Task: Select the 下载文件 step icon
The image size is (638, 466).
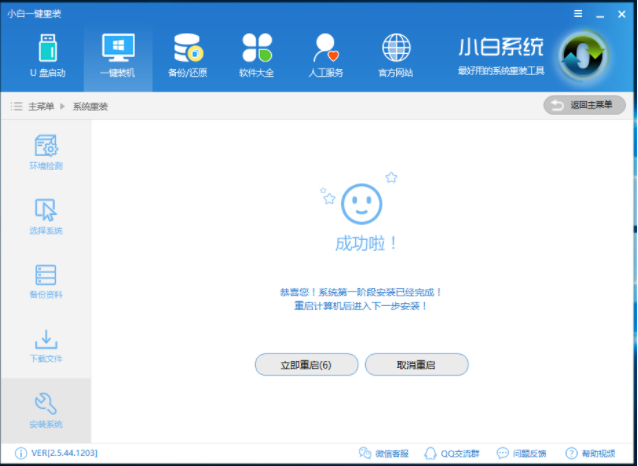Action: pos(46,339)
